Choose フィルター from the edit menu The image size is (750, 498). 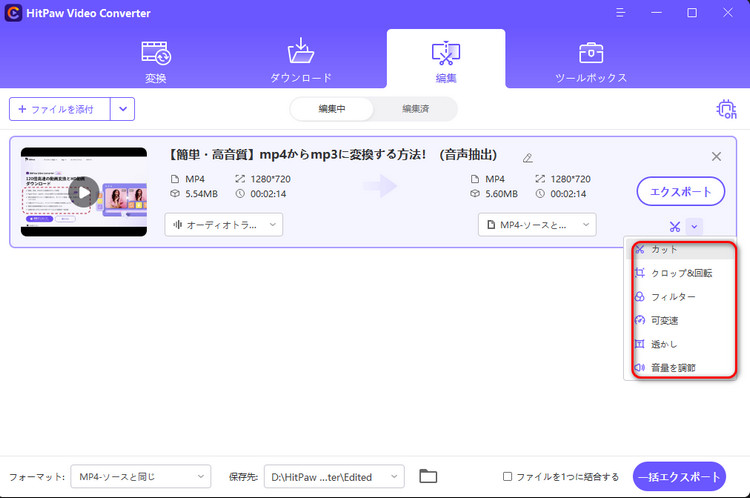(x=680, y=297)
